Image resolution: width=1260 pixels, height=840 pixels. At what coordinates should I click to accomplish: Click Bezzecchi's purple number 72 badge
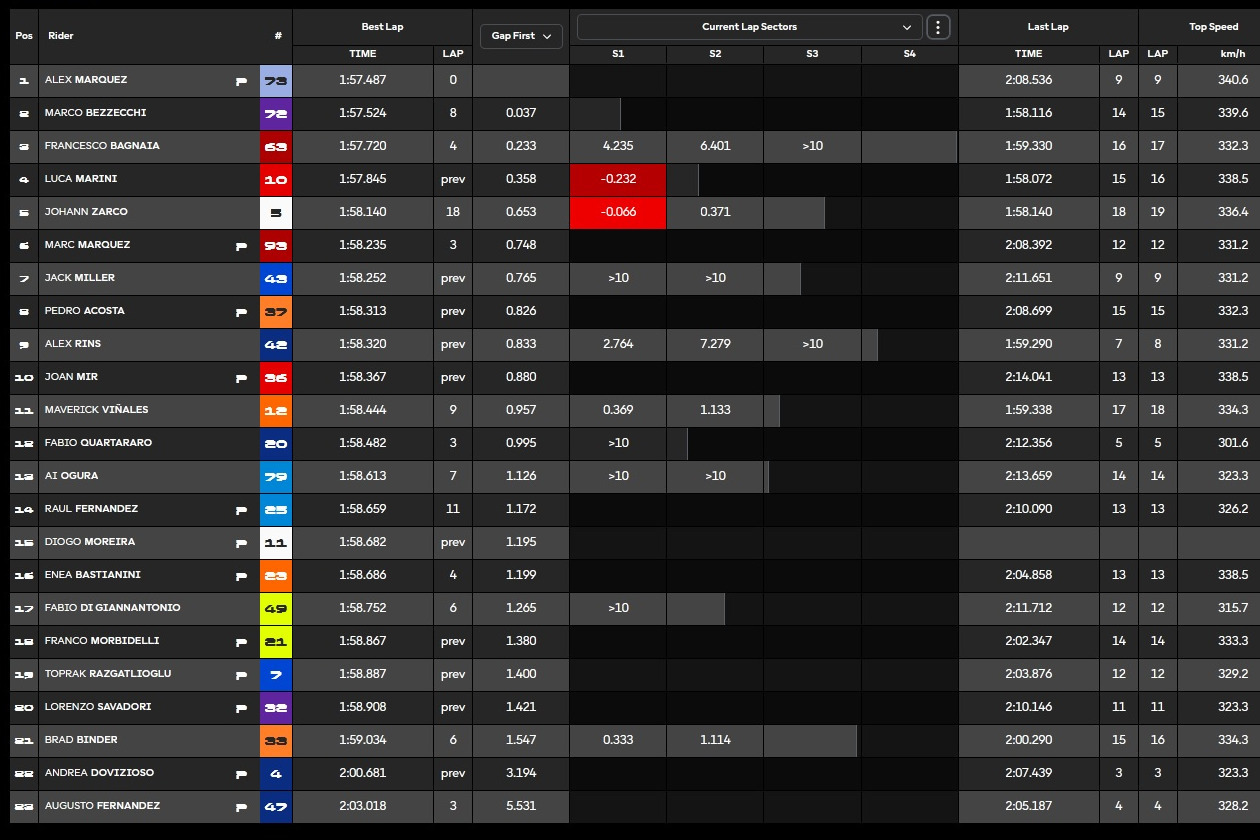coord(276,113)
